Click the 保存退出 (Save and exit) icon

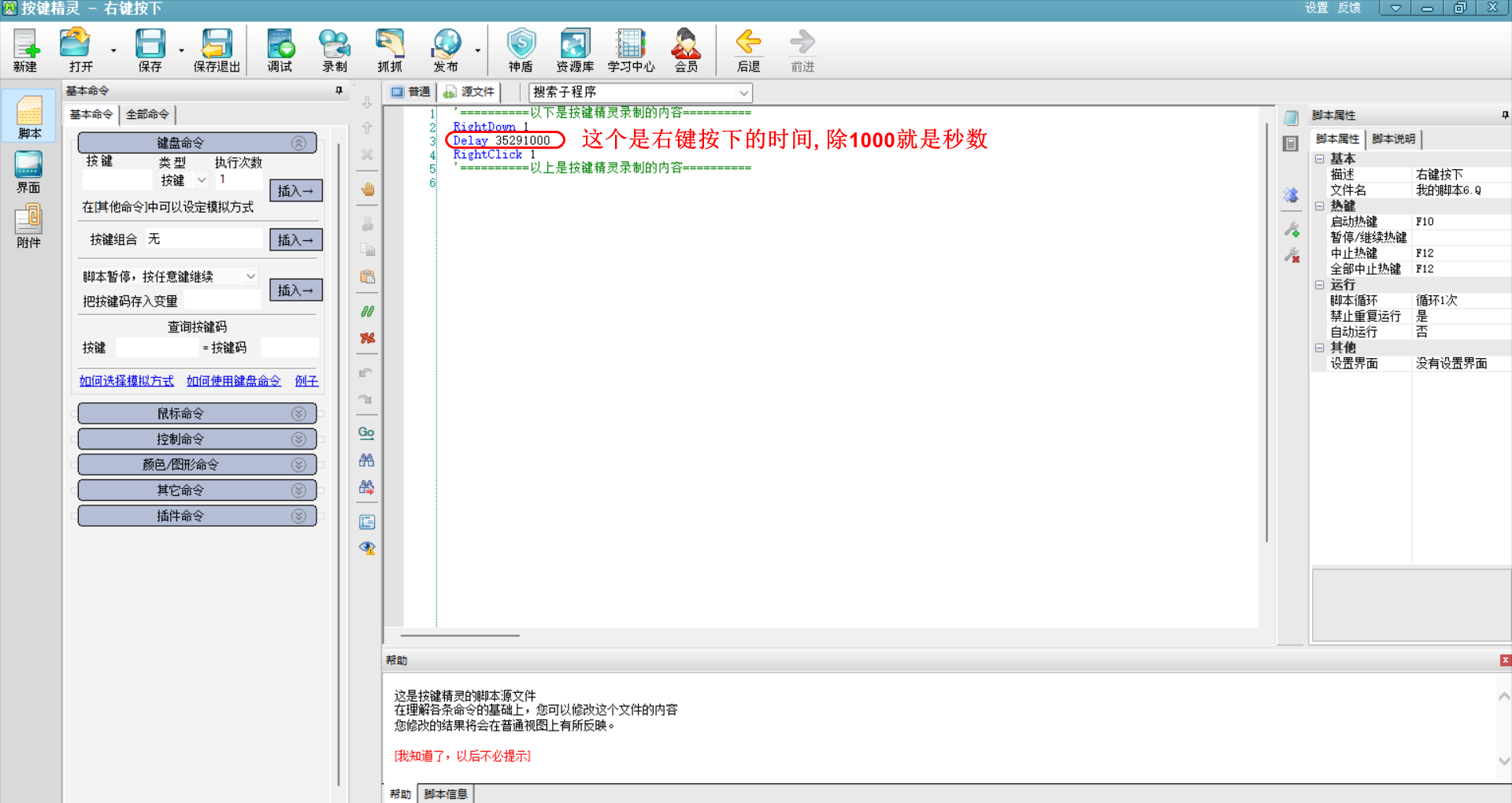pyautogui.click(x=217, y=50)
